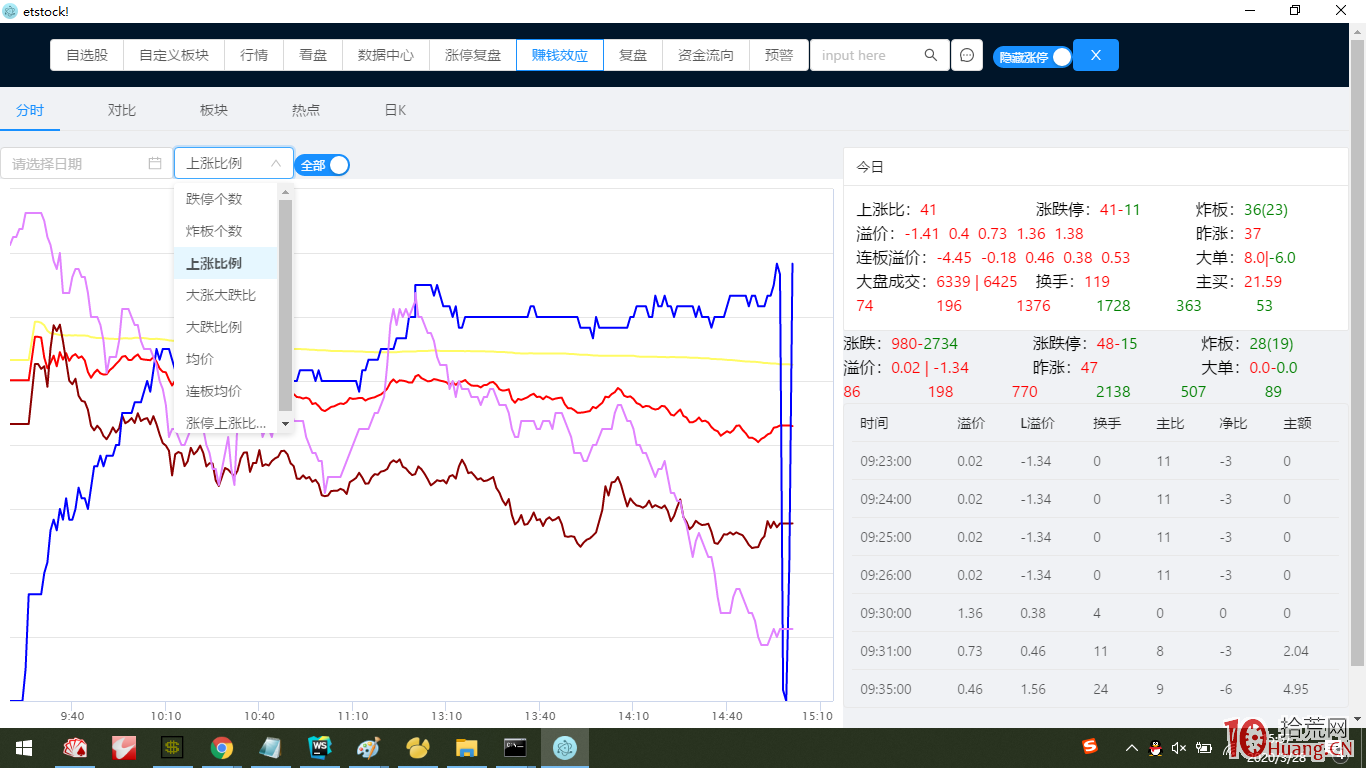
Task: Toggle the 全部 switch
Action: [323, 165]
